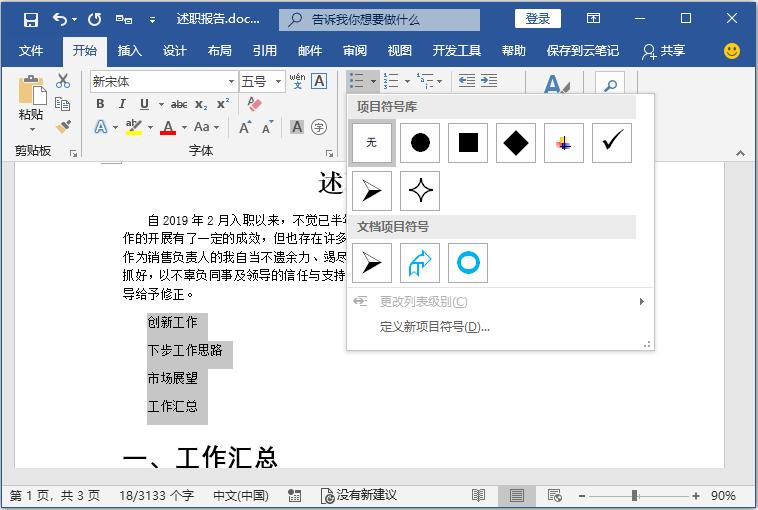The image size is (758, 510).
Task: Toggle Underline formatting
Action: click(x=144, y=103)
